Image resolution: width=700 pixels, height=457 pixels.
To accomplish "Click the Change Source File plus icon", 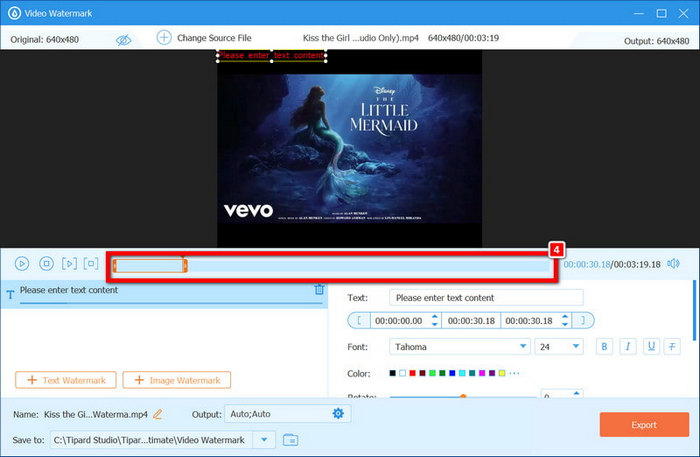I will click(x=164, y=37).
